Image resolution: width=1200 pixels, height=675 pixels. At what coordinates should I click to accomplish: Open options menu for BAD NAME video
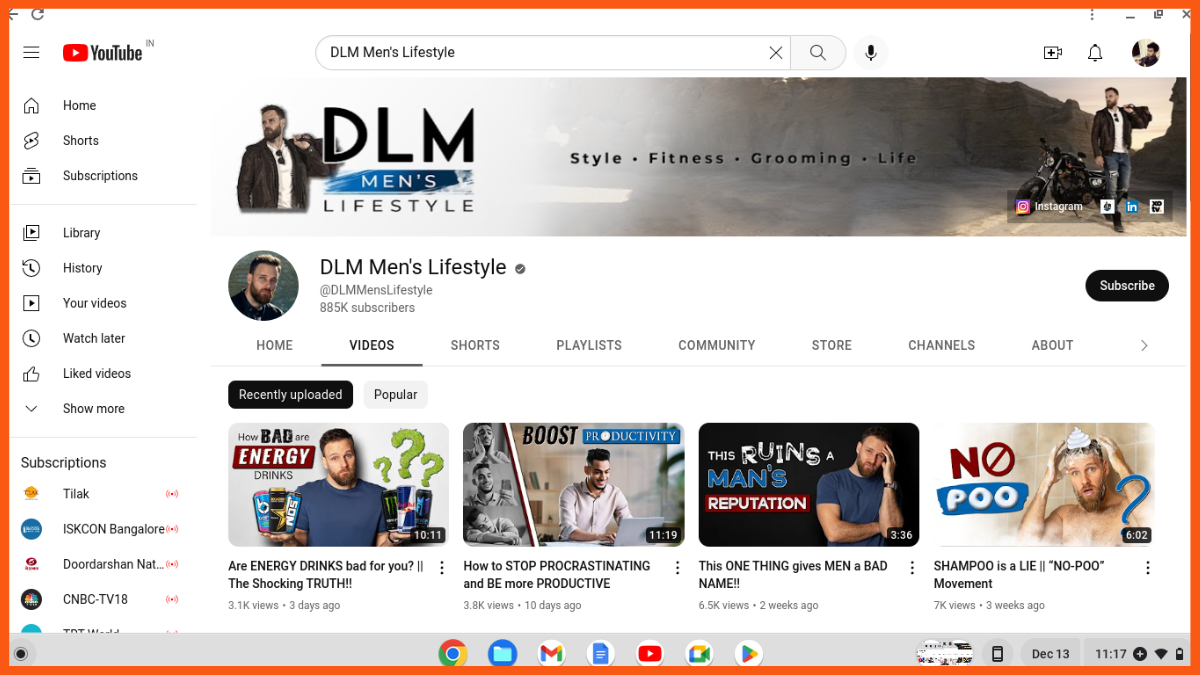click(912, 568)
